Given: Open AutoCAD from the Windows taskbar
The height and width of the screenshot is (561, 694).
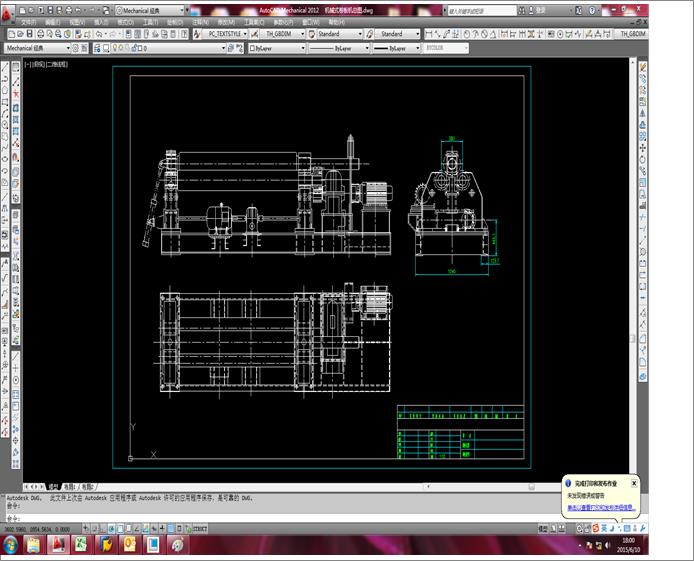Looking at the screenshot, I should coord(58,545).
